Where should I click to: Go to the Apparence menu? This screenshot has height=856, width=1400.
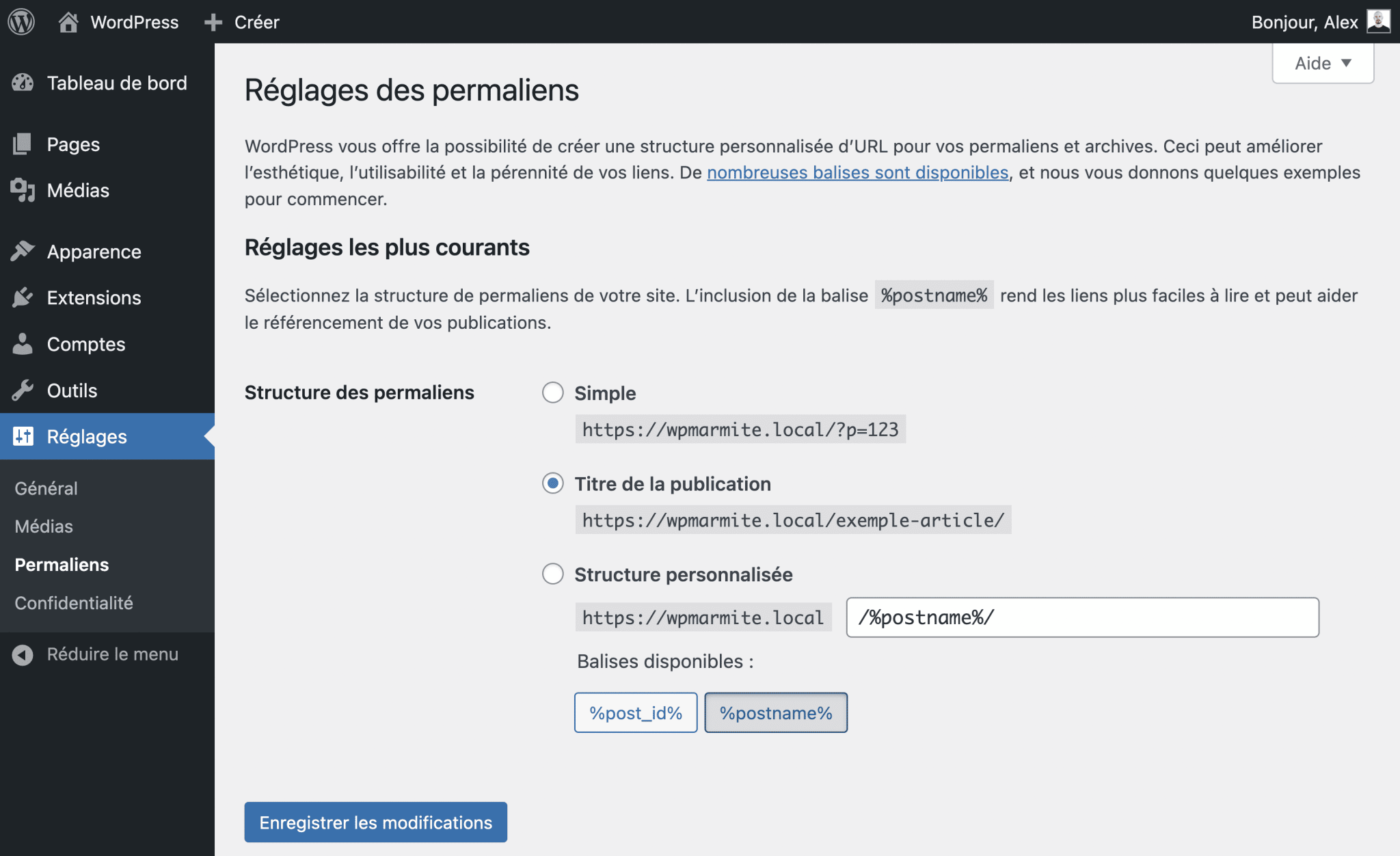click(x=107, y=252)
